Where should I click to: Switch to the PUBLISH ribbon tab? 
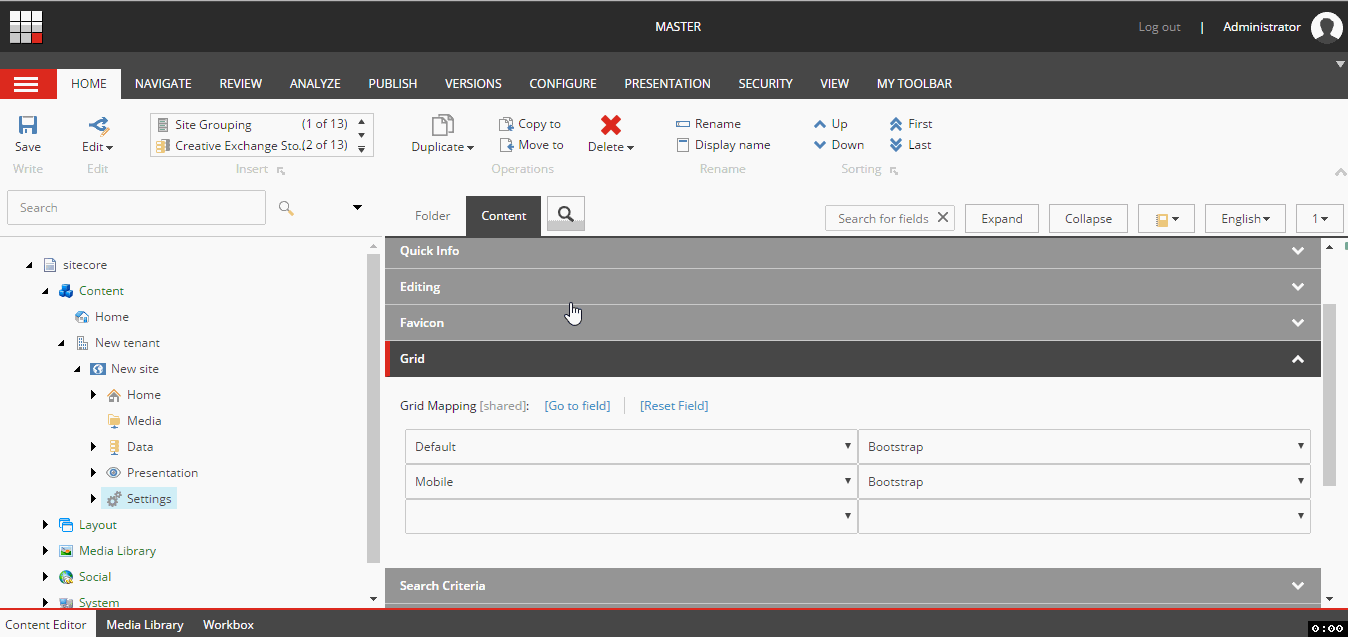393,84
